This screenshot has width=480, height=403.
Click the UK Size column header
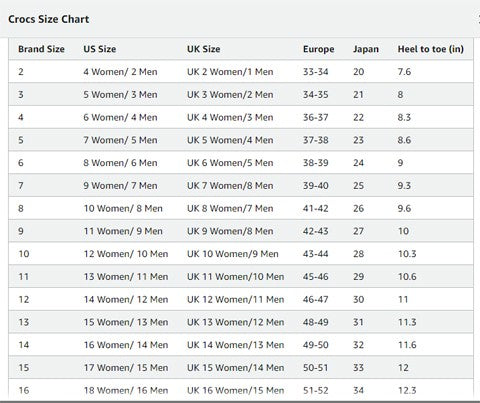[x=203, y=49]
